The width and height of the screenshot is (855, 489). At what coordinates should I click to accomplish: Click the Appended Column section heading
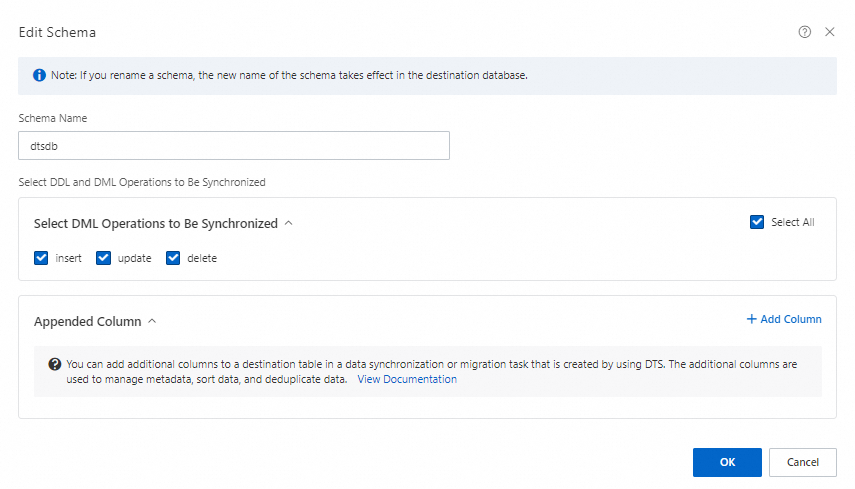[x=88, y=322]
